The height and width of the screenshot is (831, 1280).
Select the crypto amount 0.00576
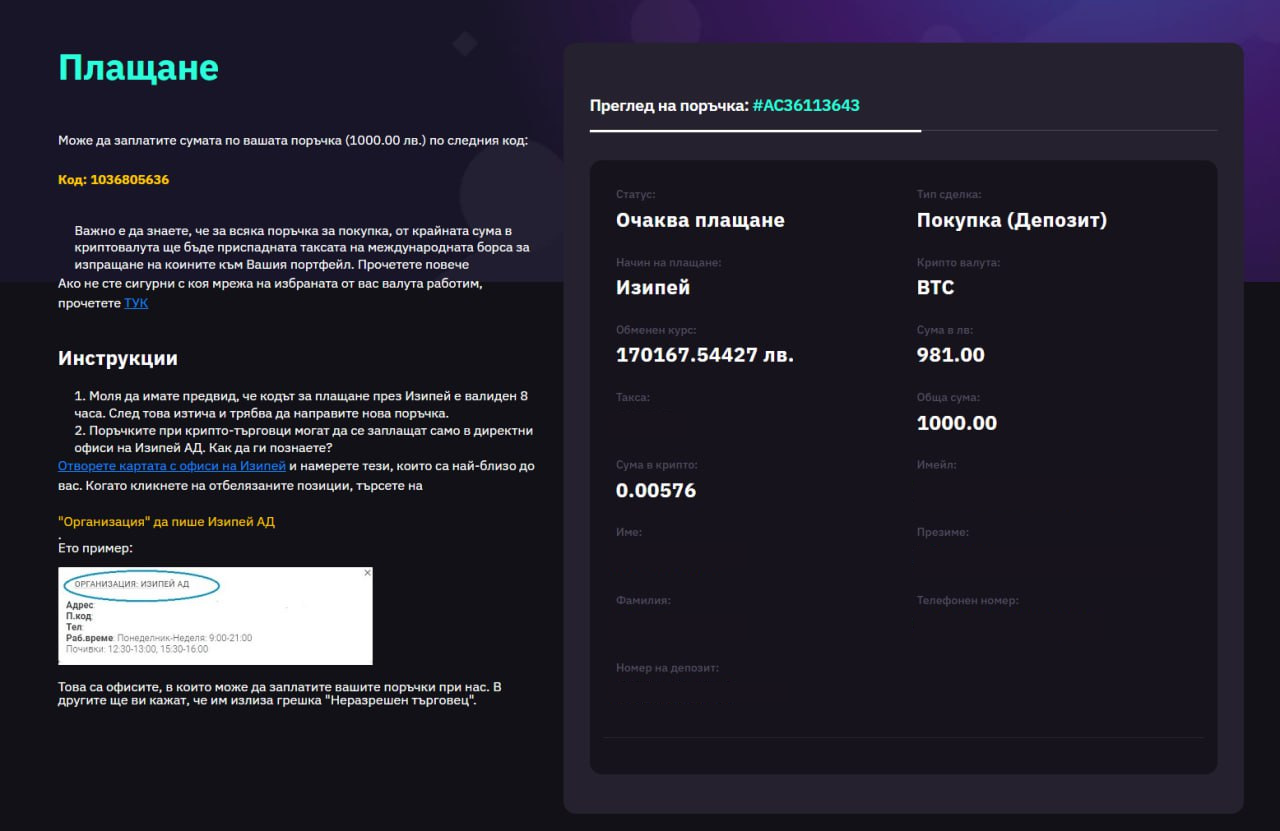656,490
